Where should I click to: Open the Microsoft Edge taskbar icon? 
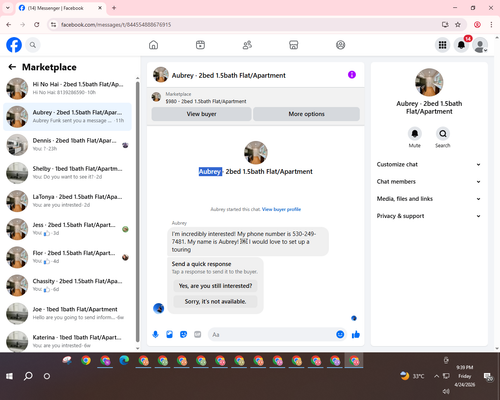tap(124, 361)
